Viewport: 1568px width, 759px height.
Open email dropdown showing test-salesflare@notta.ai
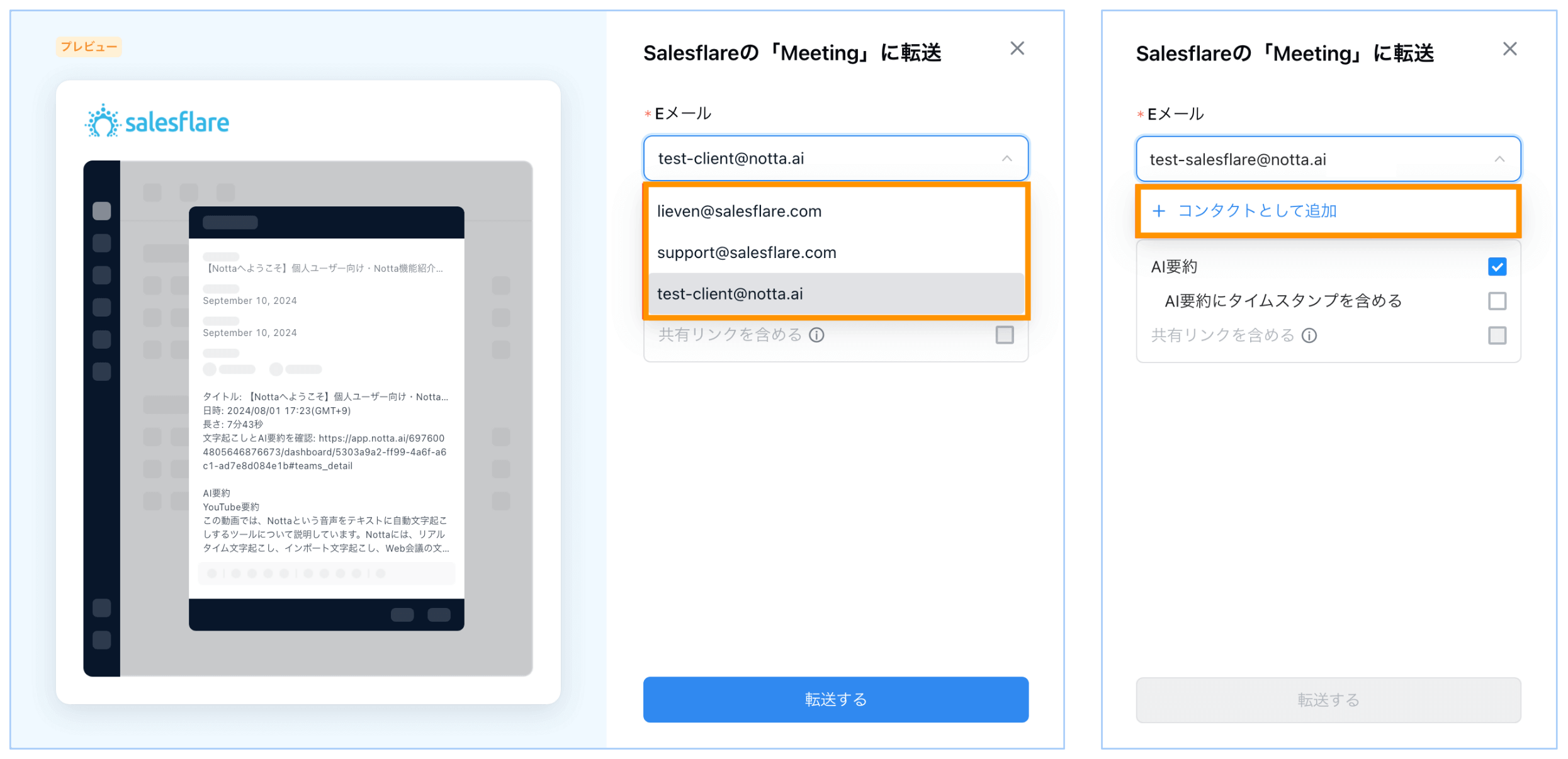coord(1328,159)
